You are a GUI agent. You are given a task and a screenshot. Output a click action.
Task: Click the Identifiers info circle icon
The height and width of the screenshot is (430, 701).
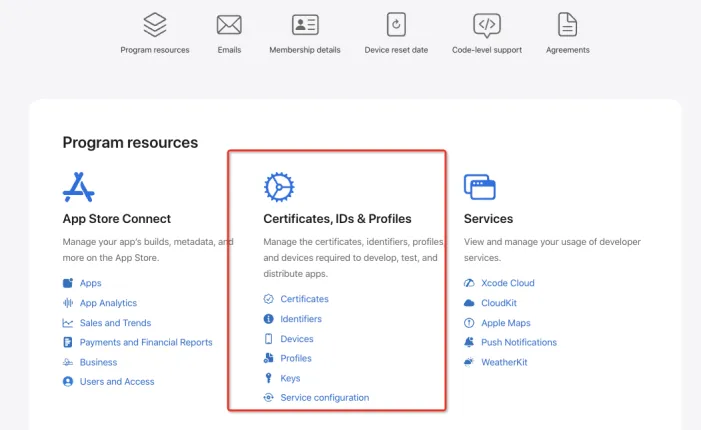click(268, 319)
